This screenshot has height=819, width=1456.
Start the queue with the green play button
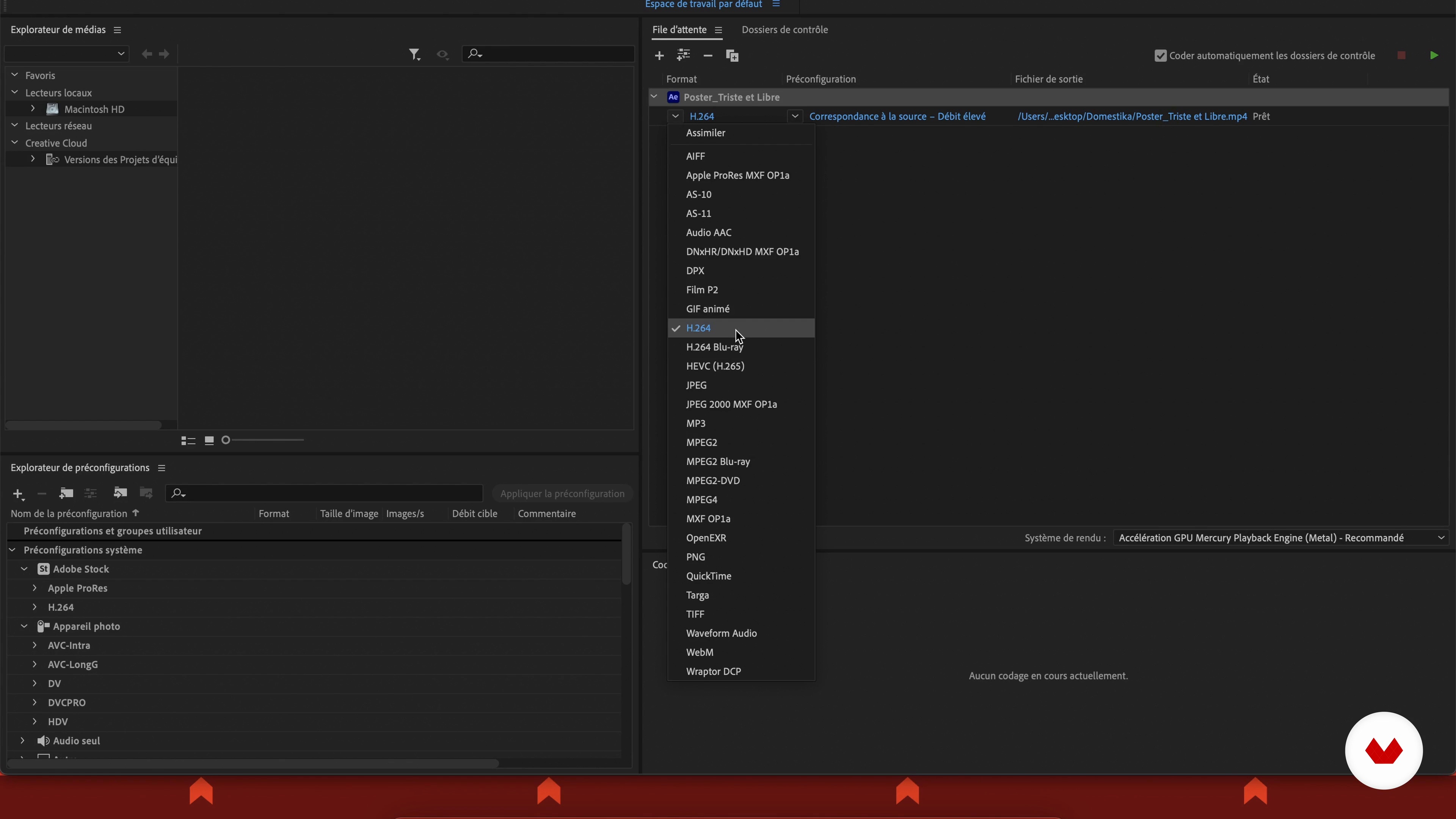click(1434, 55)
